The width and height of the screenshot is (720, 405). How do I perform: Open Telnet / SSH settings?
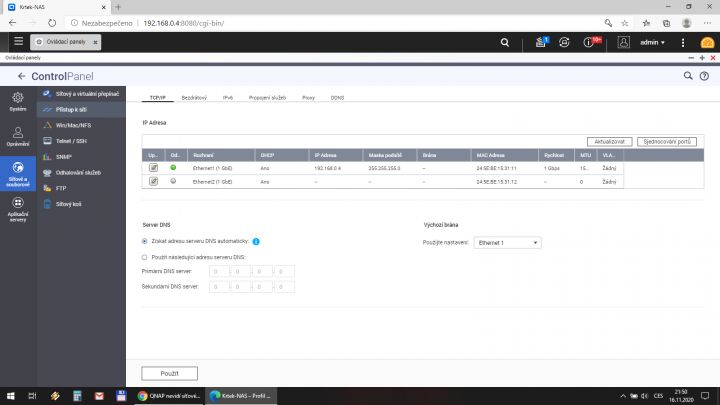pos(81,141)
